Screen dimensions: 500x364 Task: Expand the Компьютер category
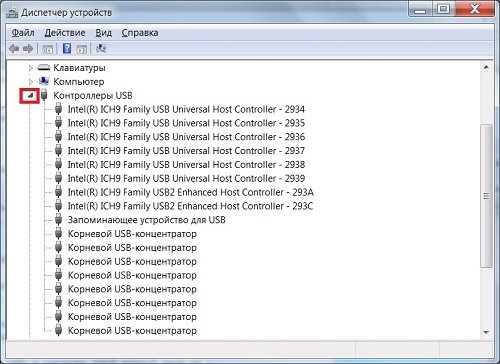coord(31,82)
